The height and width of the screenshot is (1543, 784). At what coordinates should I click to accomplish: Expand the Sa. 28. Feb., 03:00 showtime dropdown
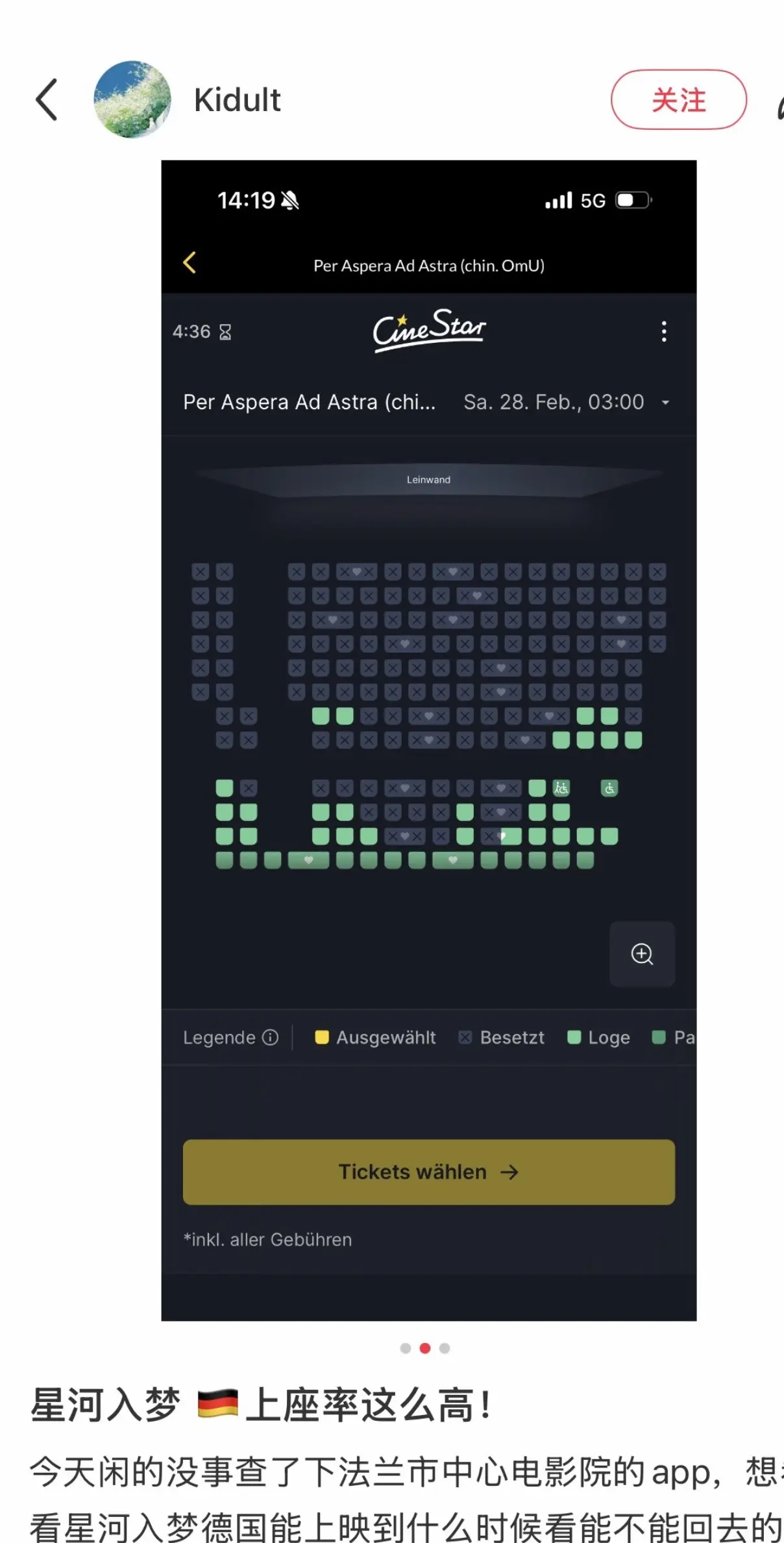pos(567,402)
